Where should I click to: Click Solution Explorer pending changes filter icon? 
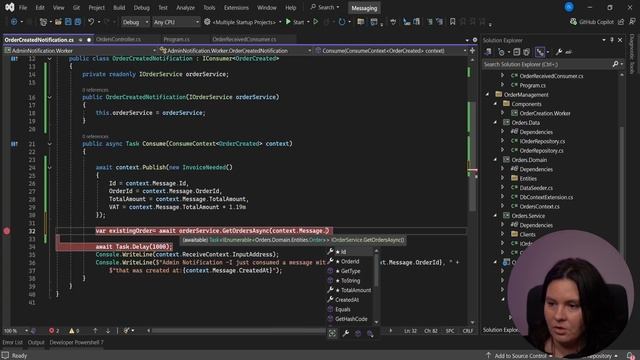(x=501, y=52)
